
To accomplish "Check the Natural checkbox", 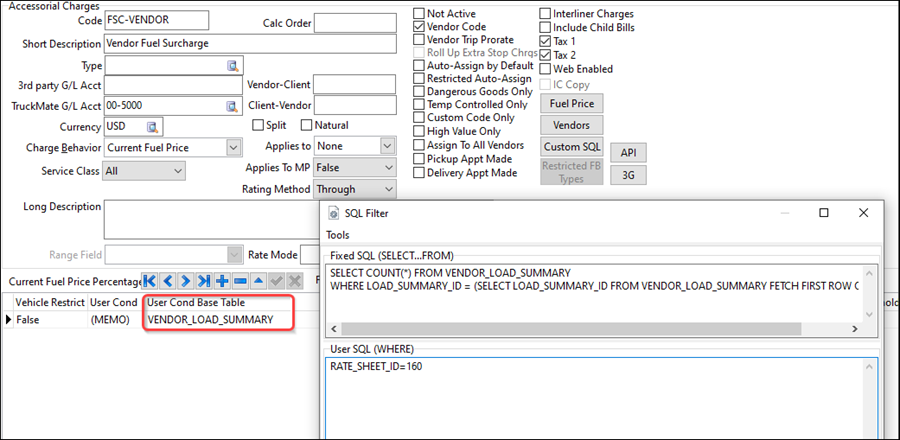I will [307, 125].
